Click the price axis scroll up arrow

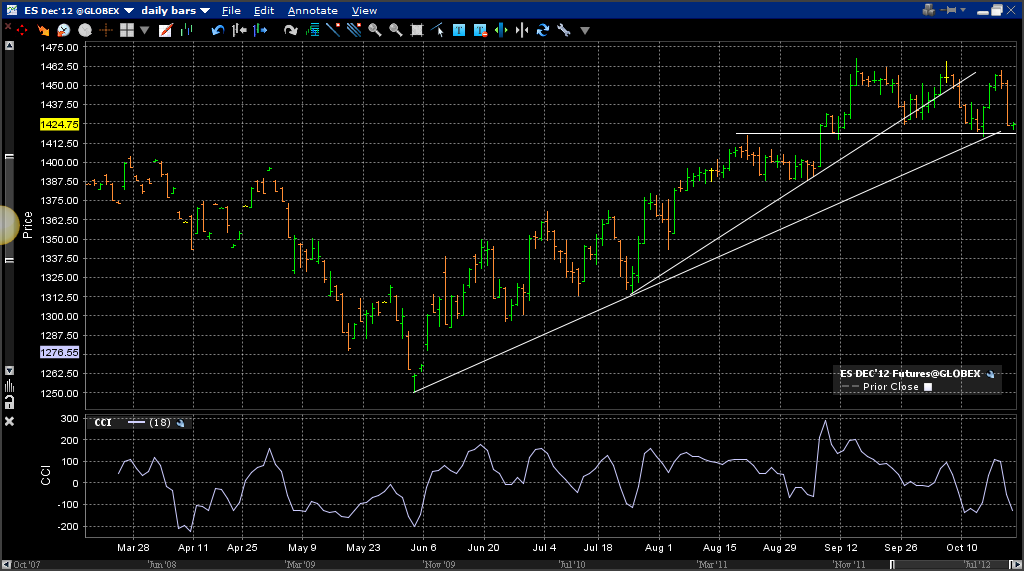9,46
